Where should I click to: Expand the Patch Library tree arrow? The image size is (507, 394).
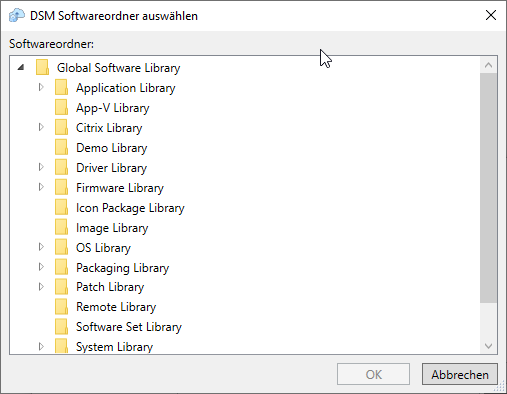coord(41,287)
